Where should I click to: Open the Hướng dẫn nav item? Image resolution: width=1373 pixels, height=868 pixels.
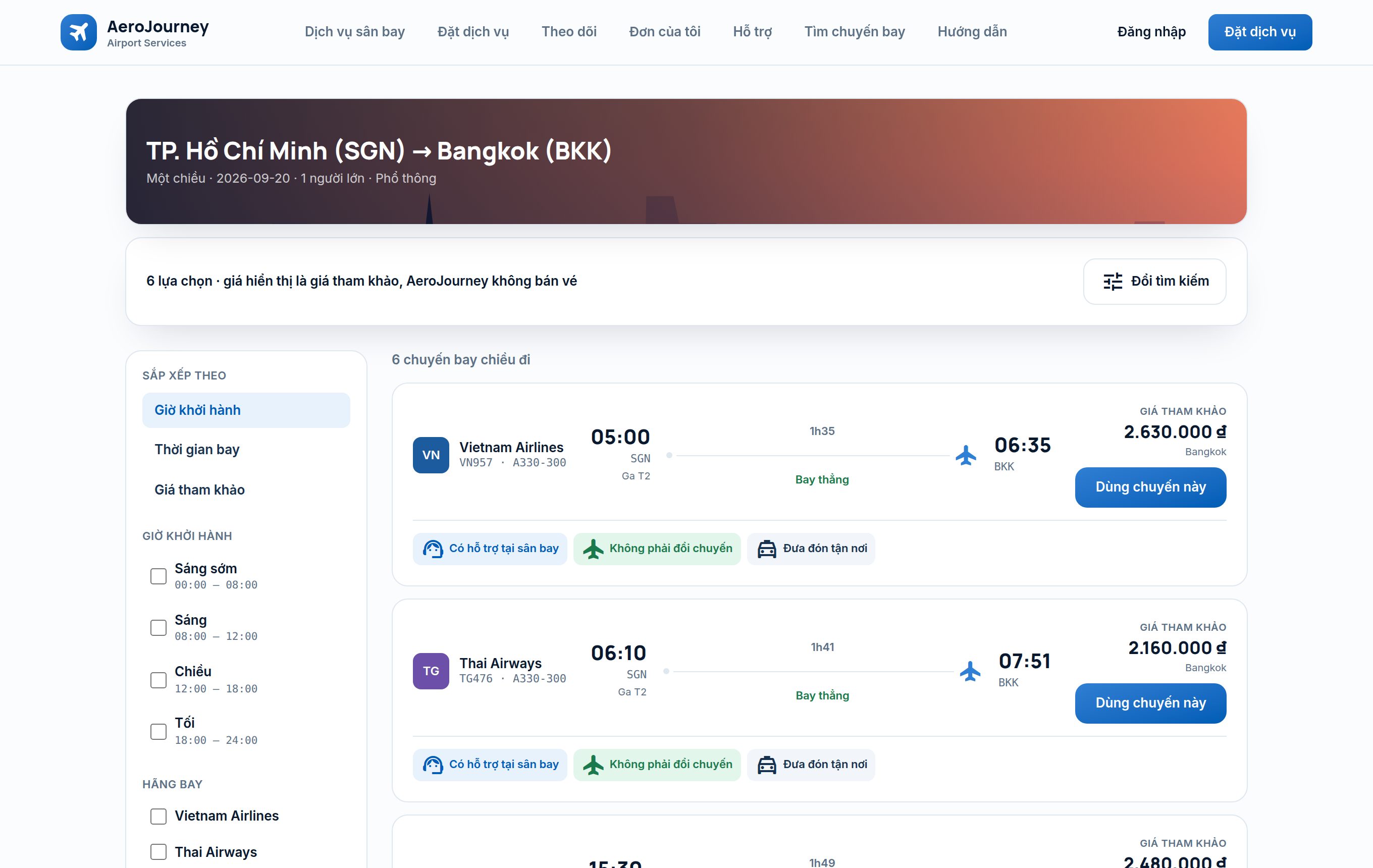coord(972,32)
